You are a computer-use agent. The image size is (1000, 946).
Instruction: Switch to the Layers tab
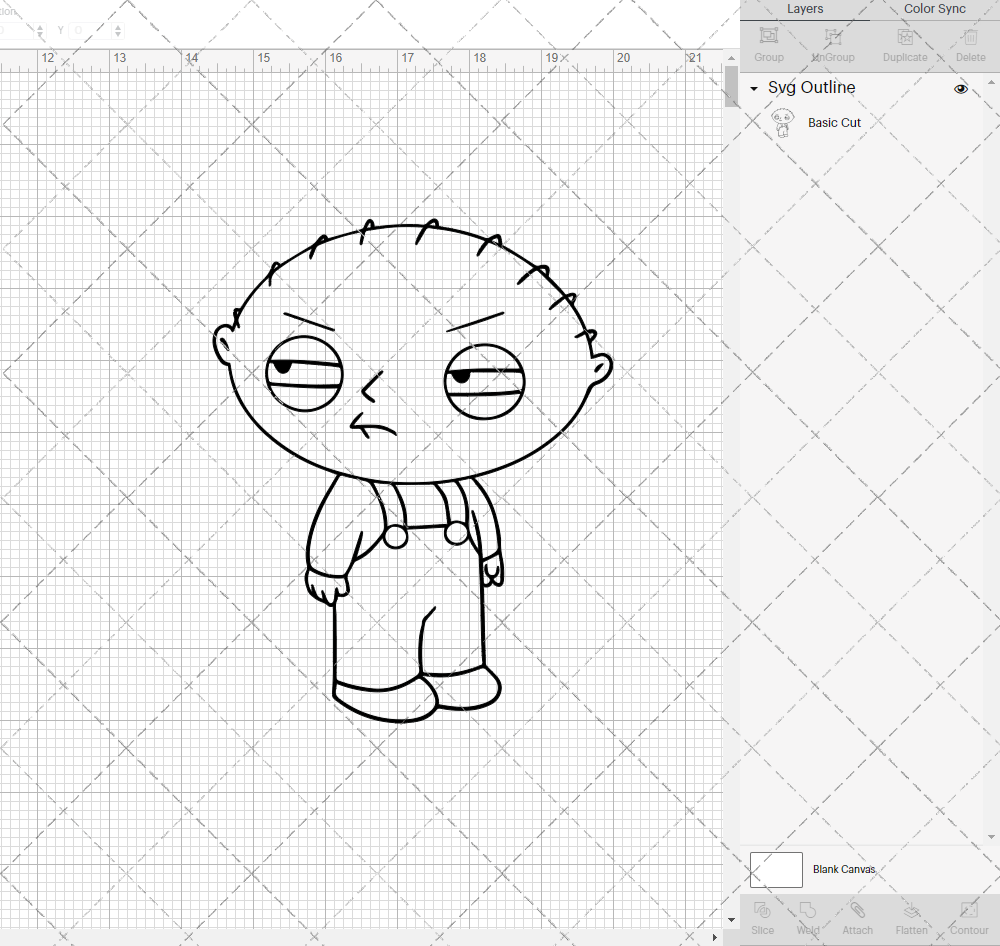coord(805,9)
